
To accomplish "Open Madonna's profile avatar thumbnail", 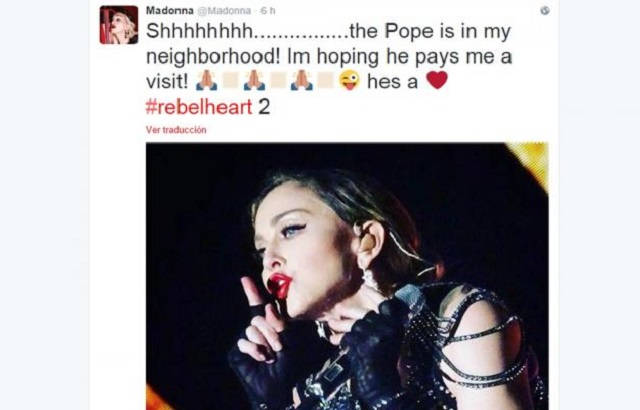I will 119,24.
